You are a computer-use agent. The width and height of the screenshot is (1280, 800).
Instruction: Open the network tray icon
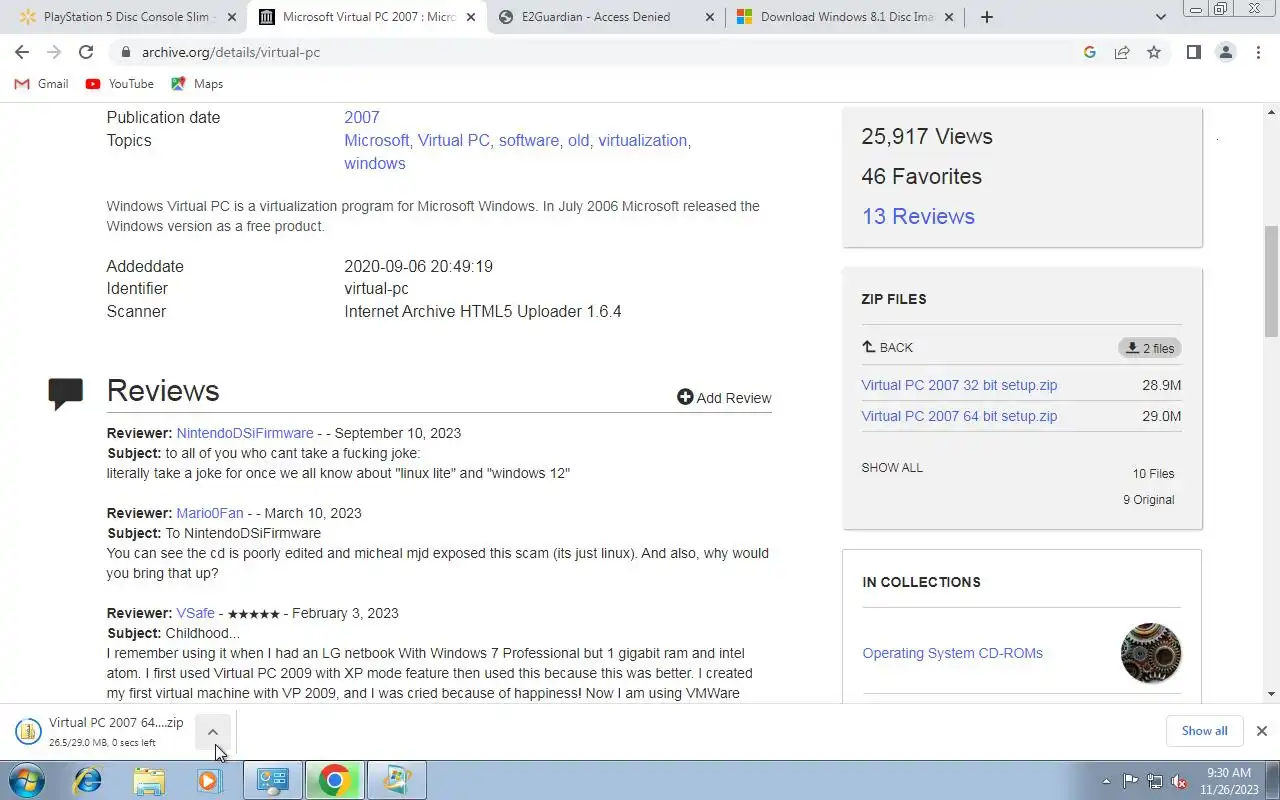point(1155,781)
